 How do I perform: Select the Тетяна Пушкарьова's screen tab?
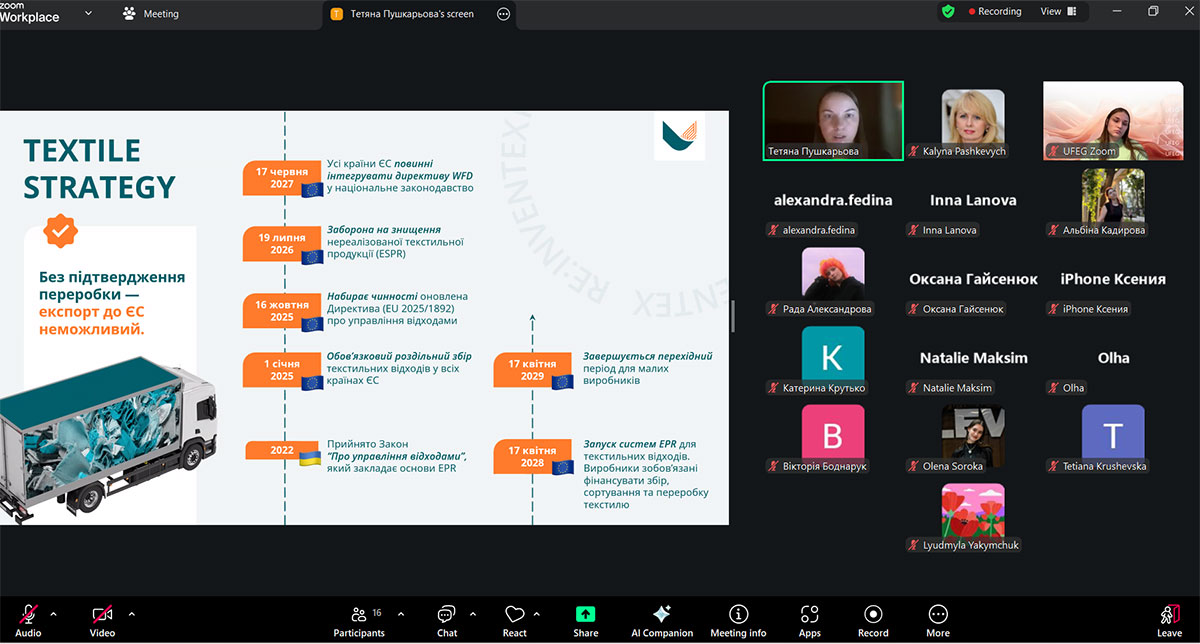(x=412, y=14)
